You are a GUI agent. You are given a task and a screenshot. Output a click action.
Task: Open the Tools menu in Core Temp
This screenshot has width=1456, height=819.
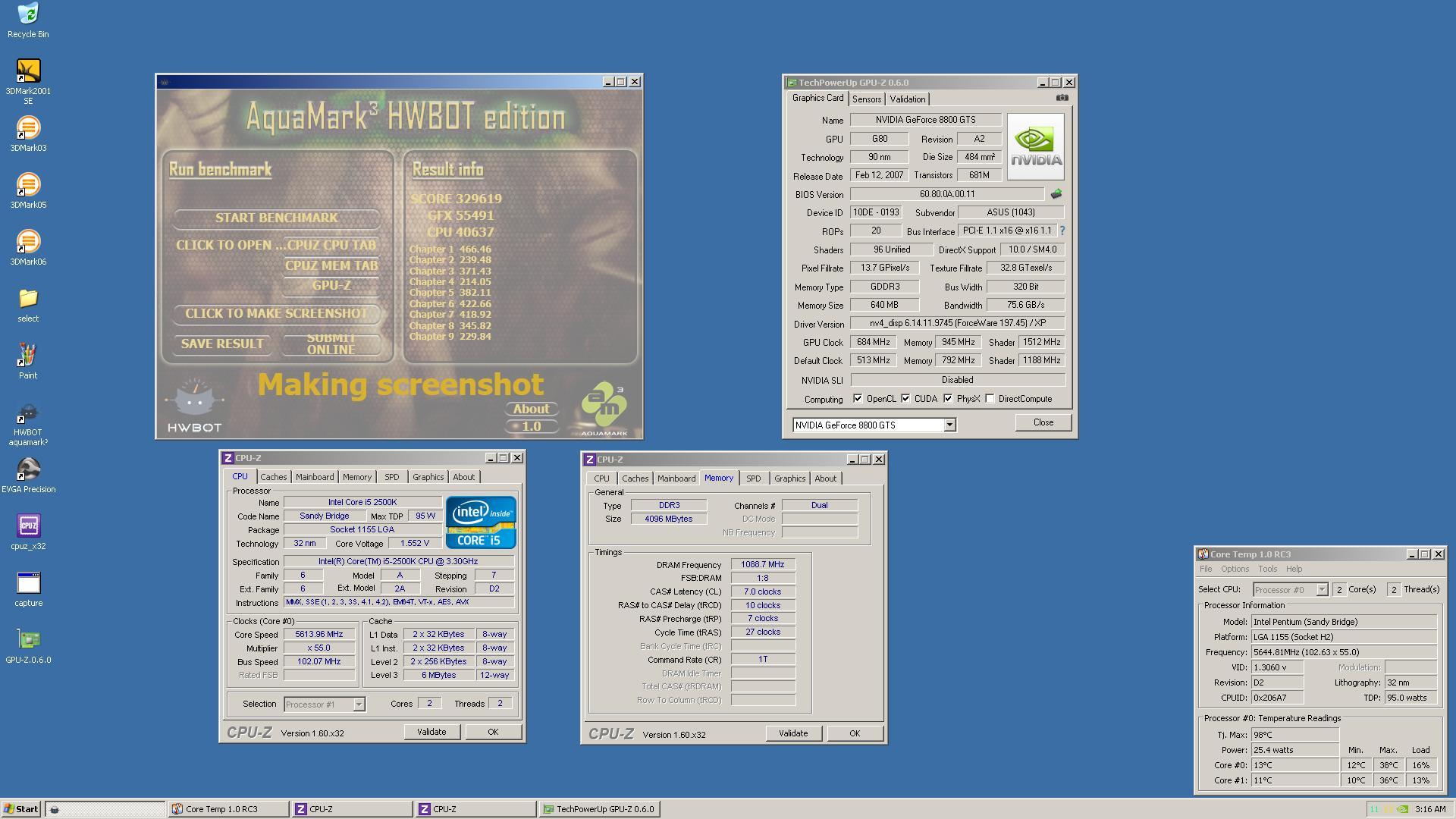coord(1267,569)
